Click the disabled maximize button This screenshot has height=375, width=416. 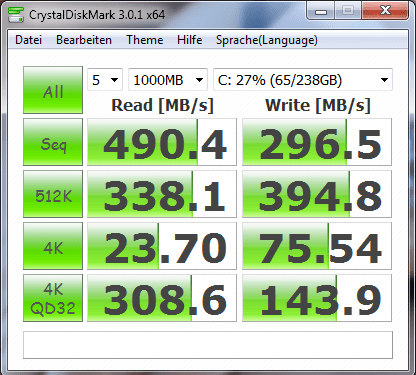pyautogui.click(x=348, y=11)
